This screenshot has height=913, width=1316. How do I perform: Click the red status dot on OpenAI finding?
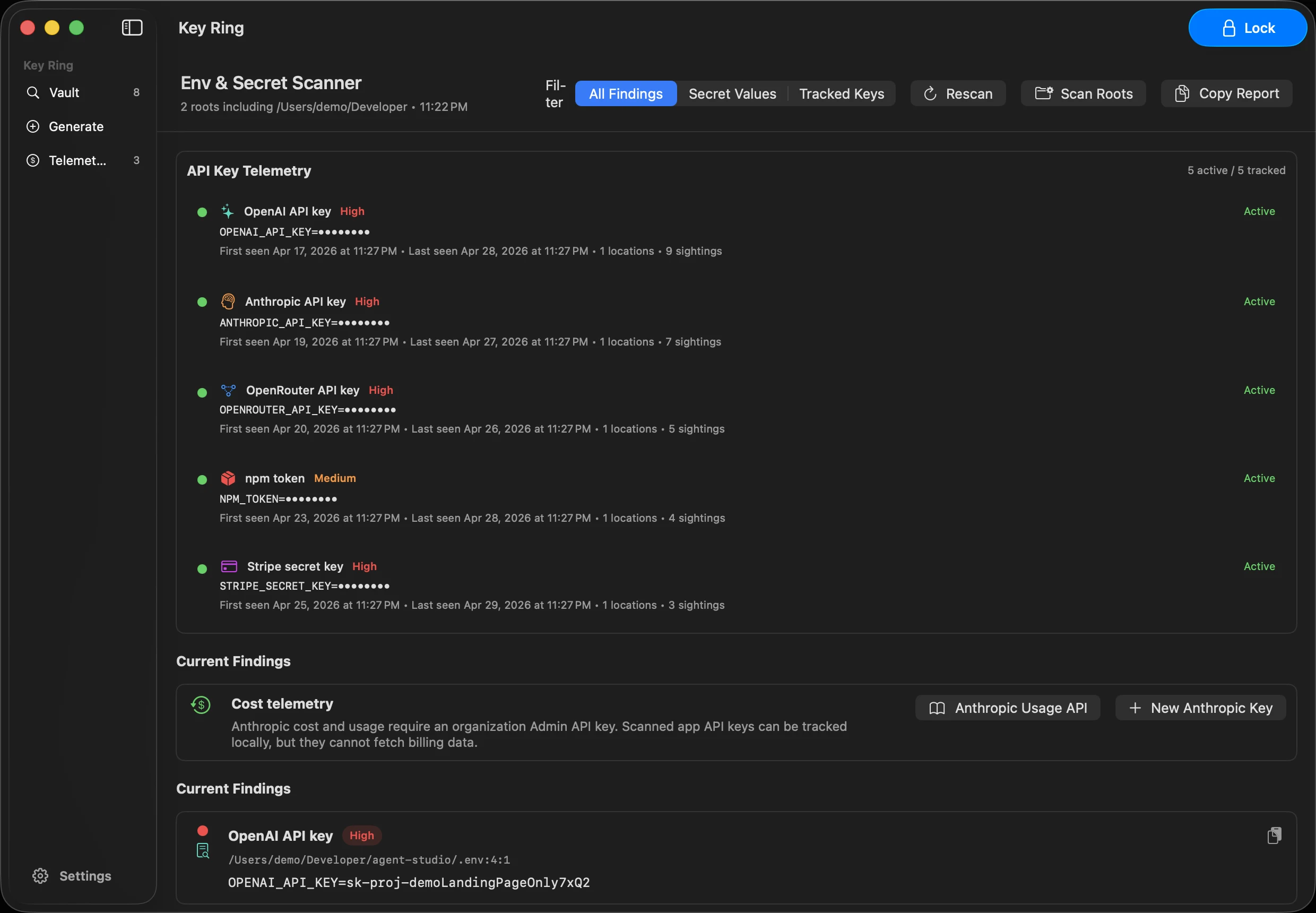tap(203, 831)
